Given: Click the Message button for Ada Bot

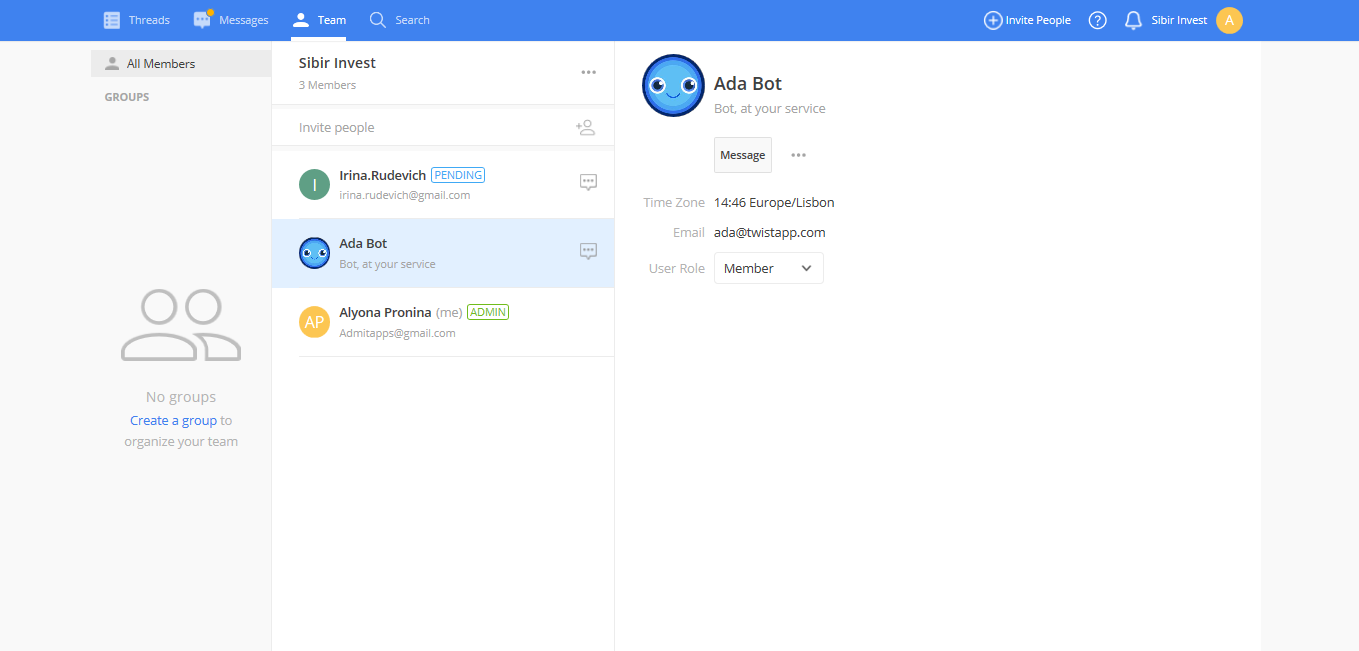Looking at the screenshot, I should coord(742,155).
